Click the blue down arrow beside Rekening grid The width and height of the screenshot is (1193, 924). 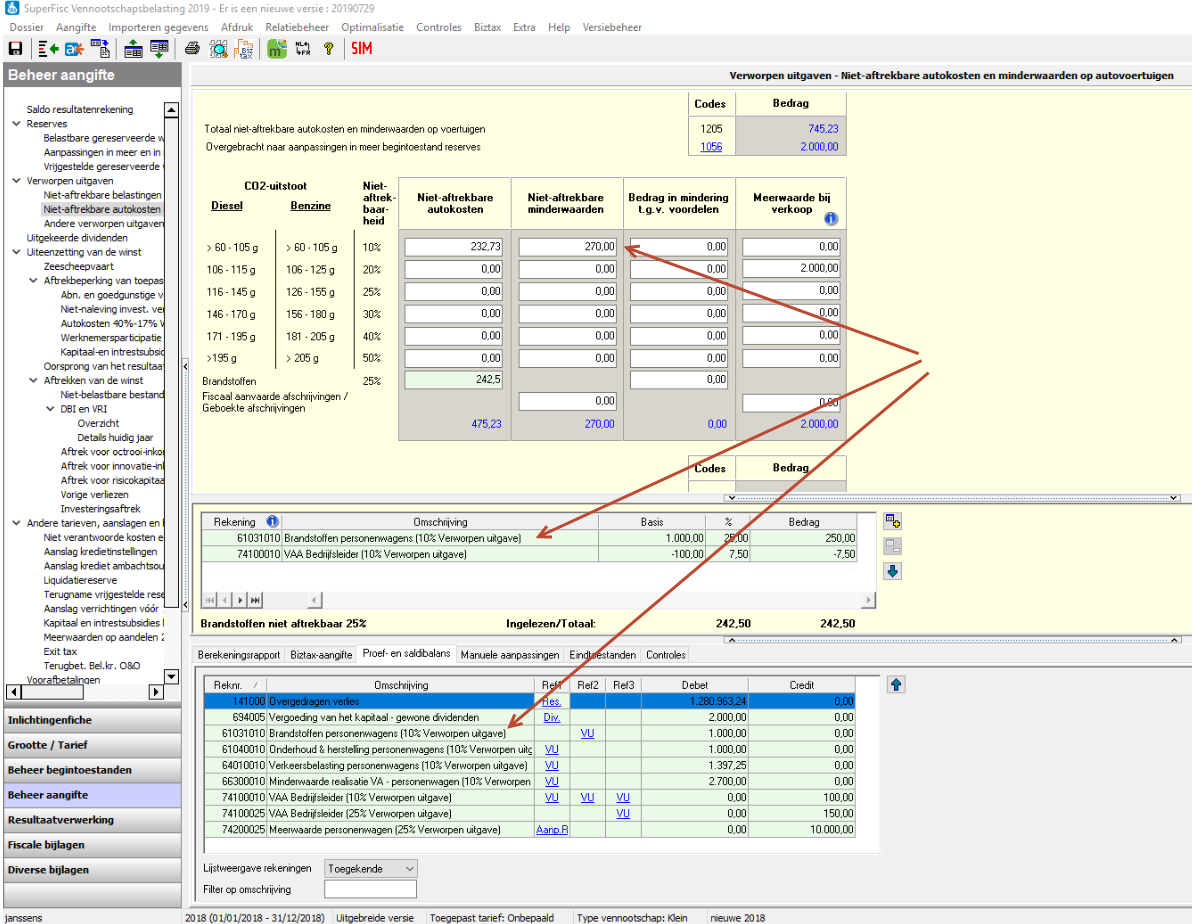pyautogui.click(x=894, y=571)
